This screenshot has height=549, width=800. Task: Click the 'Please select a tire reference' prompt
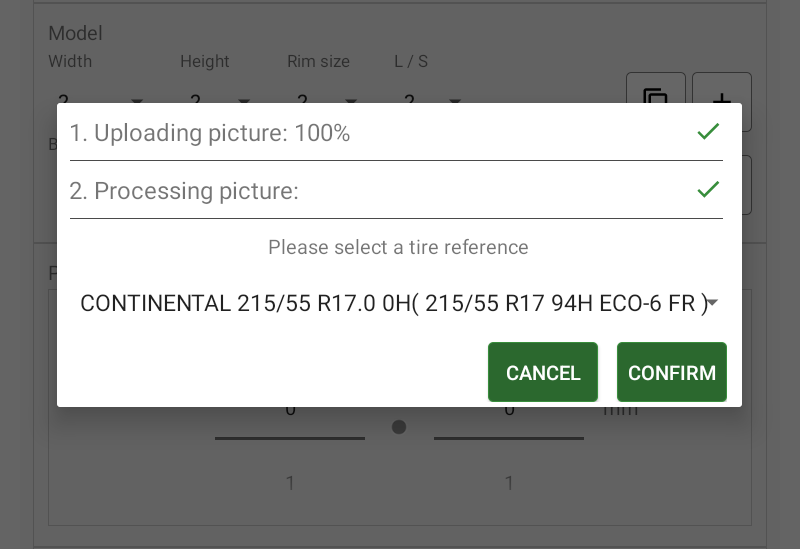(x=398, y=247)
